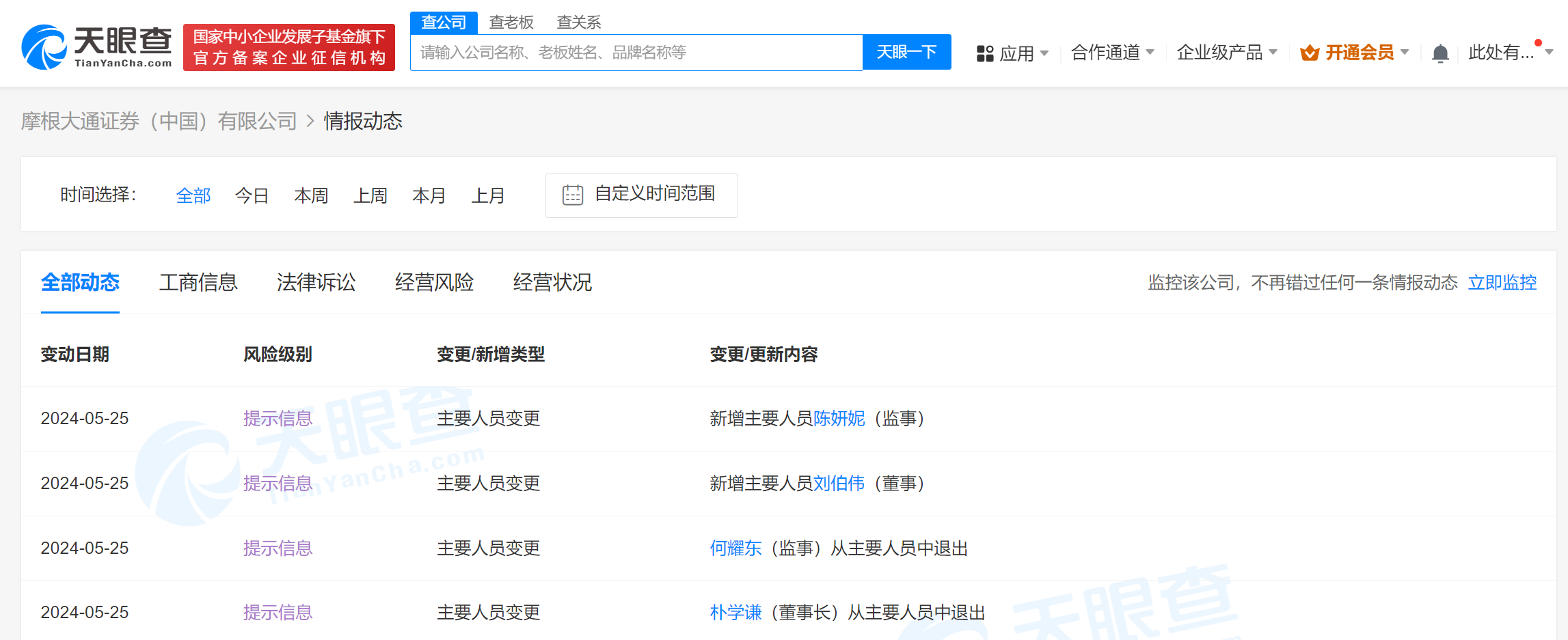
Task: Click the 立即监控 link
Action: [x=1502, y=283]
